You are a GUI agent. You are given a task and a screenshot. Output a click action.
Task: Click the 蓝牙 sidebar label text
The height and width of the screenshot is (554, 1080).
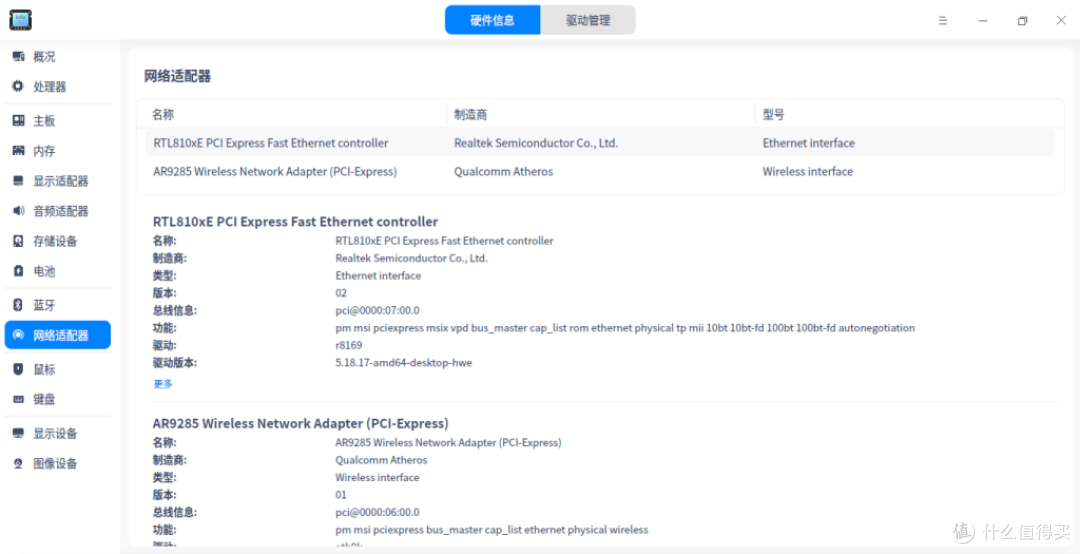coord(44,305)
